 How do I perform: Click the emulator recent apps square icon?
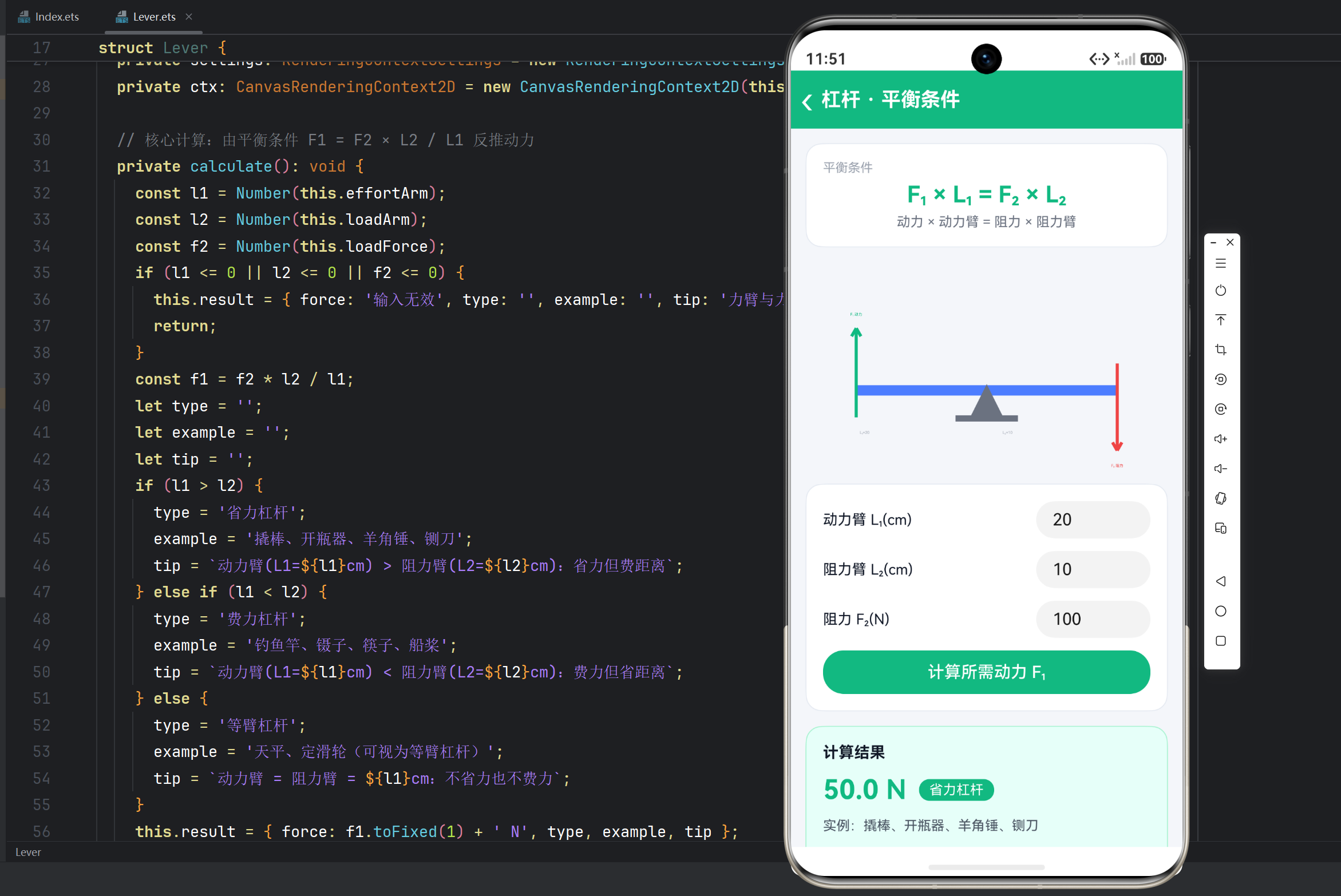(x=1221, y=641)
